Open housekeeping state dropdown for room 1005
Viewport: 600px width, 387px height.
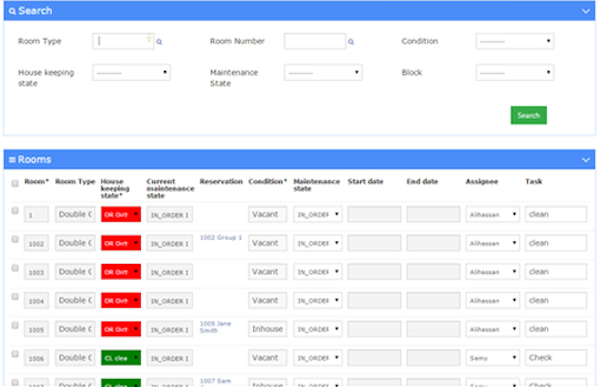(121, 329)
